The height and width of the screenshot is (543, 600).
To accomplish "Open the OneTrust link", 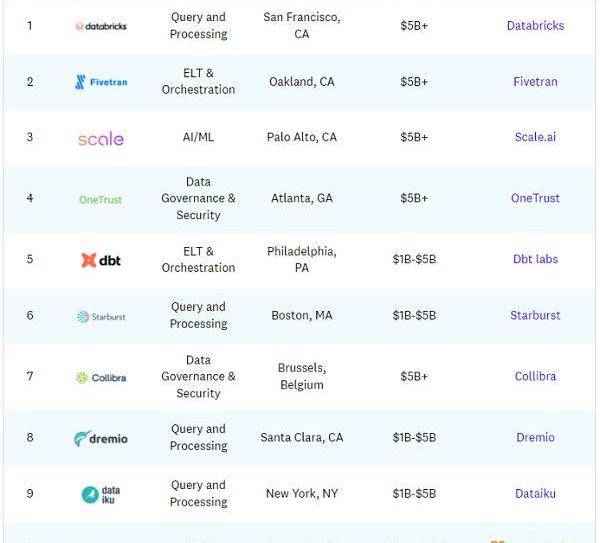I will [x=535, y=198].
